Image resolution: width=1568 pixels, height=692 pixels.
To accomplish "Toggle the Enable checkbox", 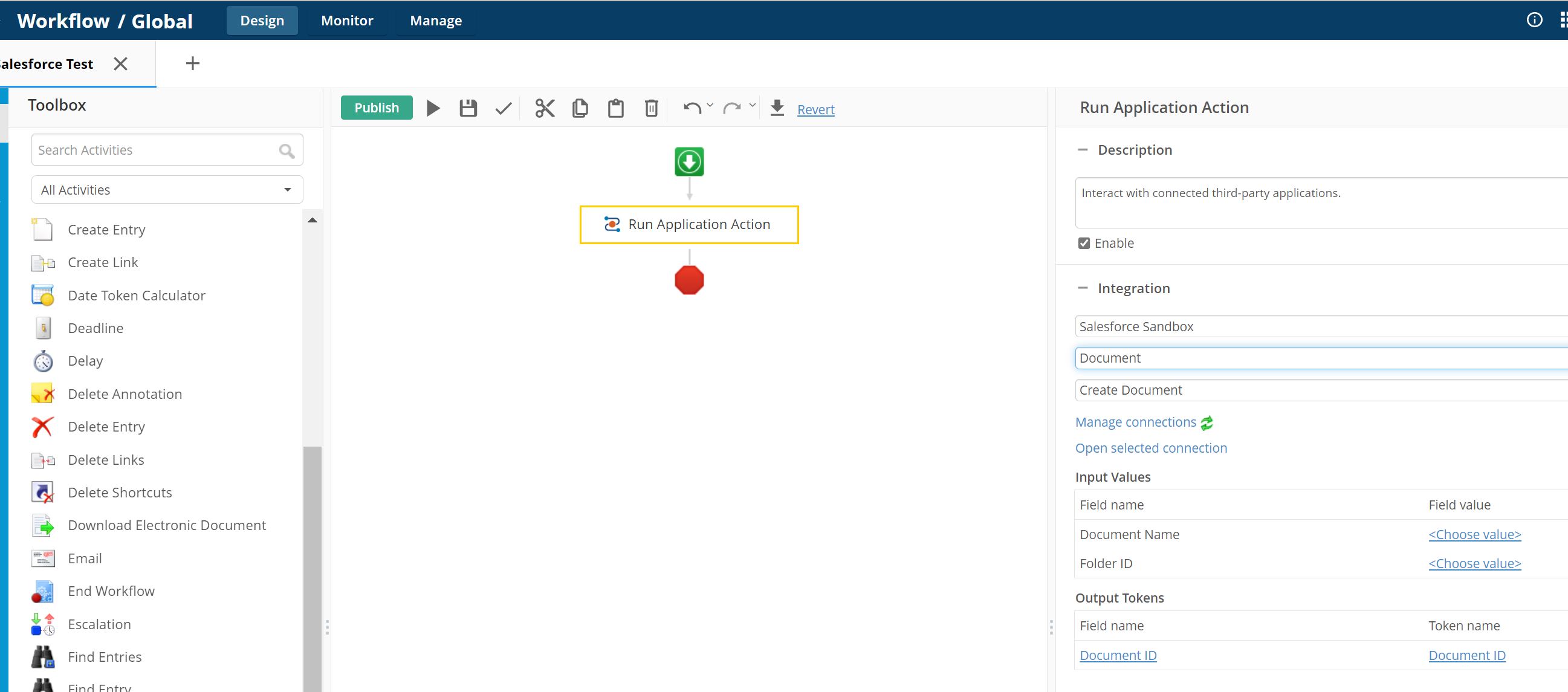I will pos(1083,244).
